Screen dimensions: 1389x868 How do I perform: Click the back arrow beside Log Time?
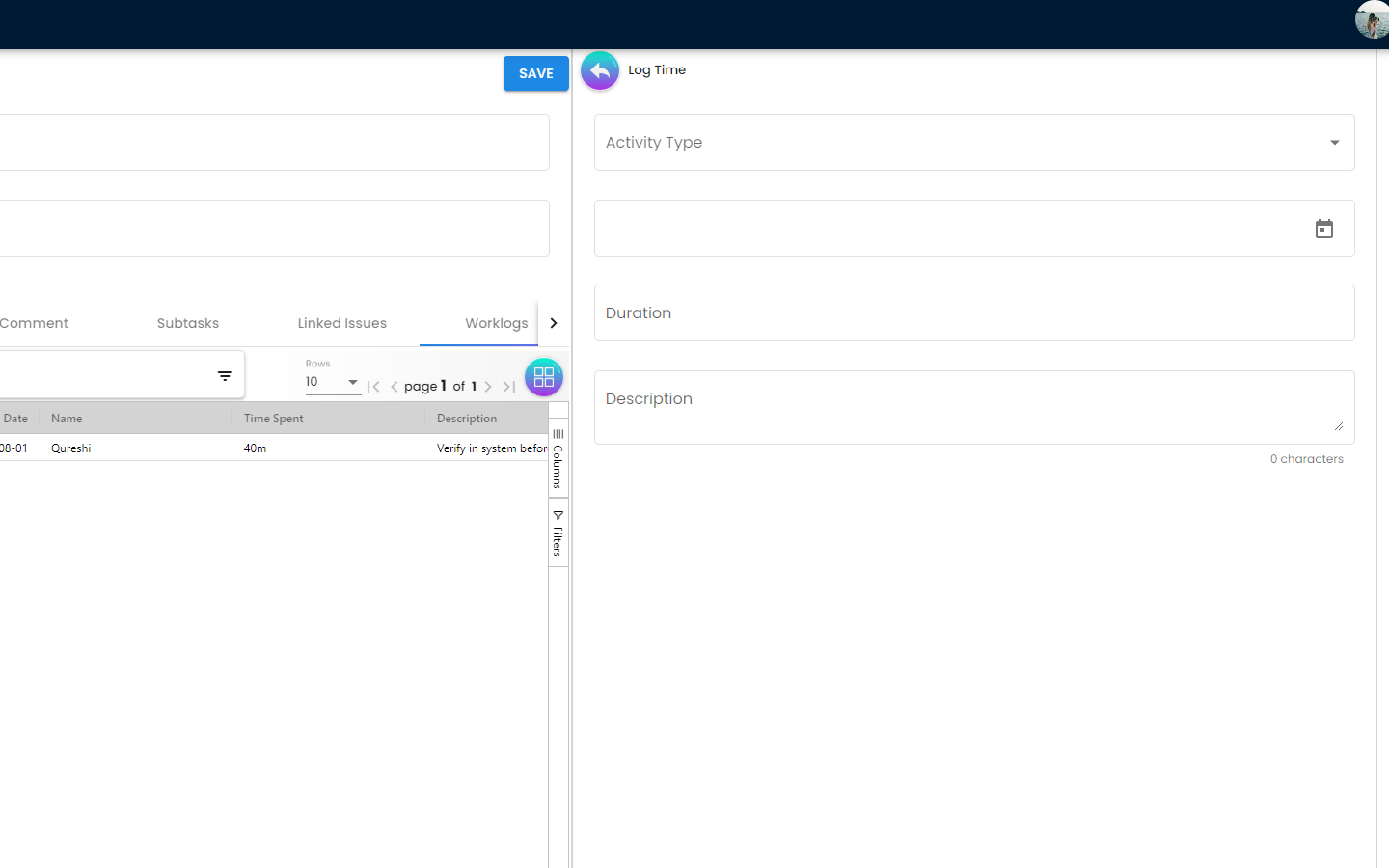(x=599, y=71)
